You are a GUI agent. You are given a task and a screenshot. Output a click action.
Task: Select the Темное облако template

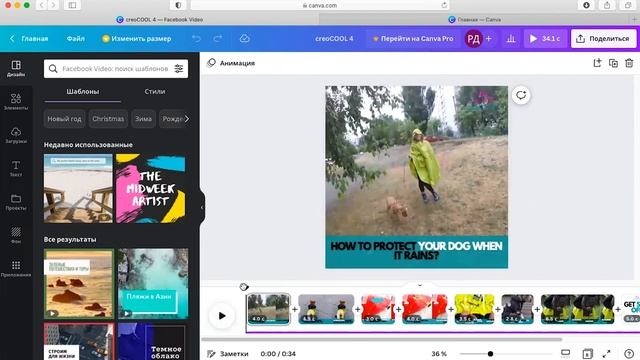[x=153, y=342]
